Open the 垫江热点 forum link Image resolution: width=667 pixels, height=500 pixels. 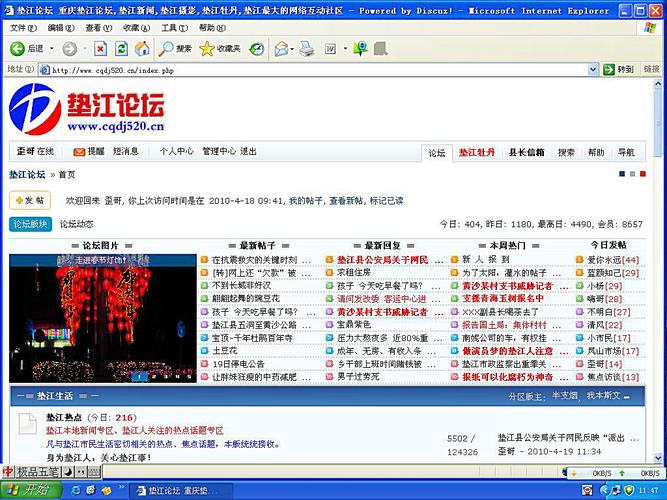(x=64, y=417)
